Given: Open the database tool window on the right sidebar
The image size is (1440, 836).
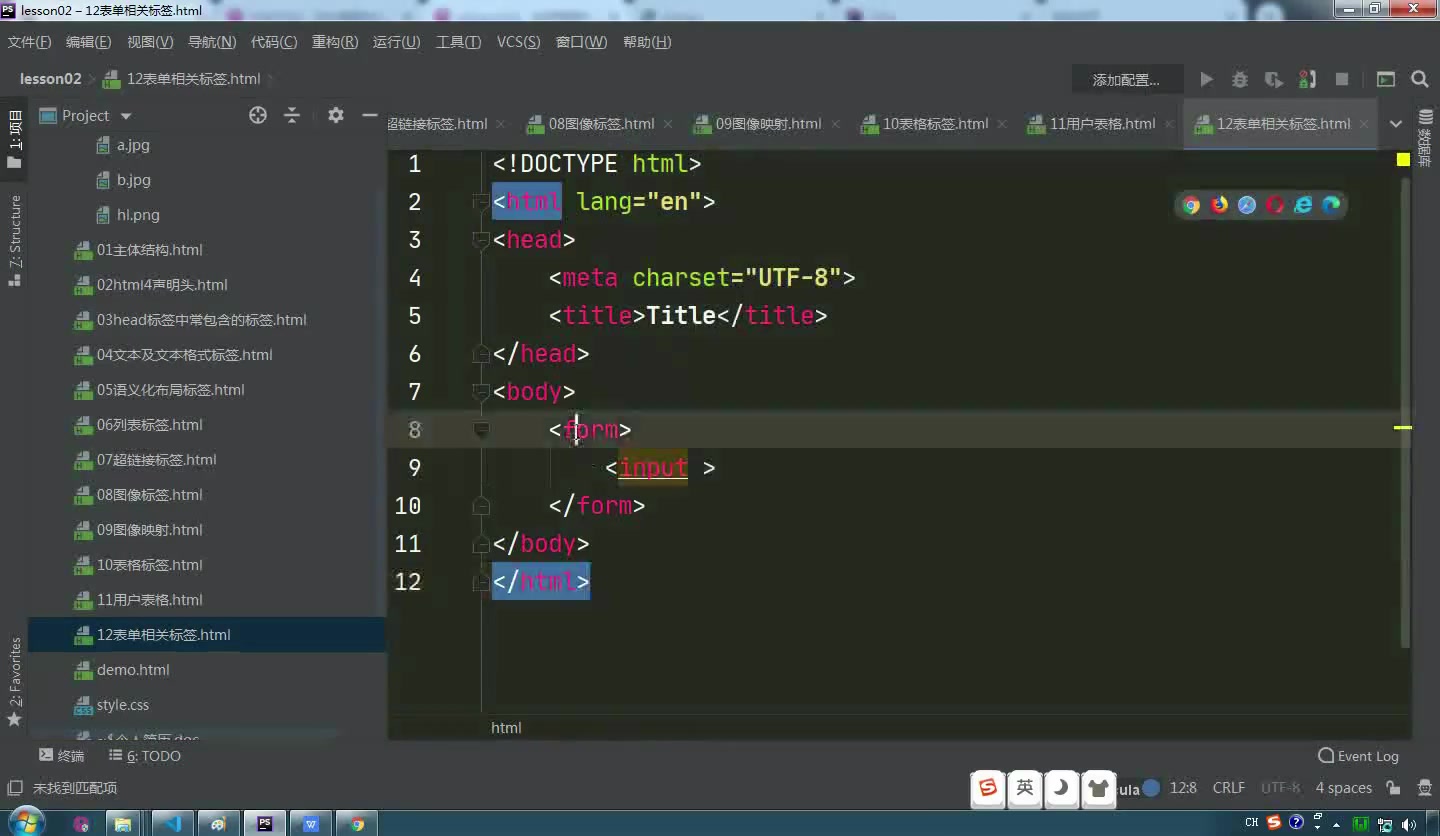Looking at the screenshot, I should click(x=1425, y=138).
